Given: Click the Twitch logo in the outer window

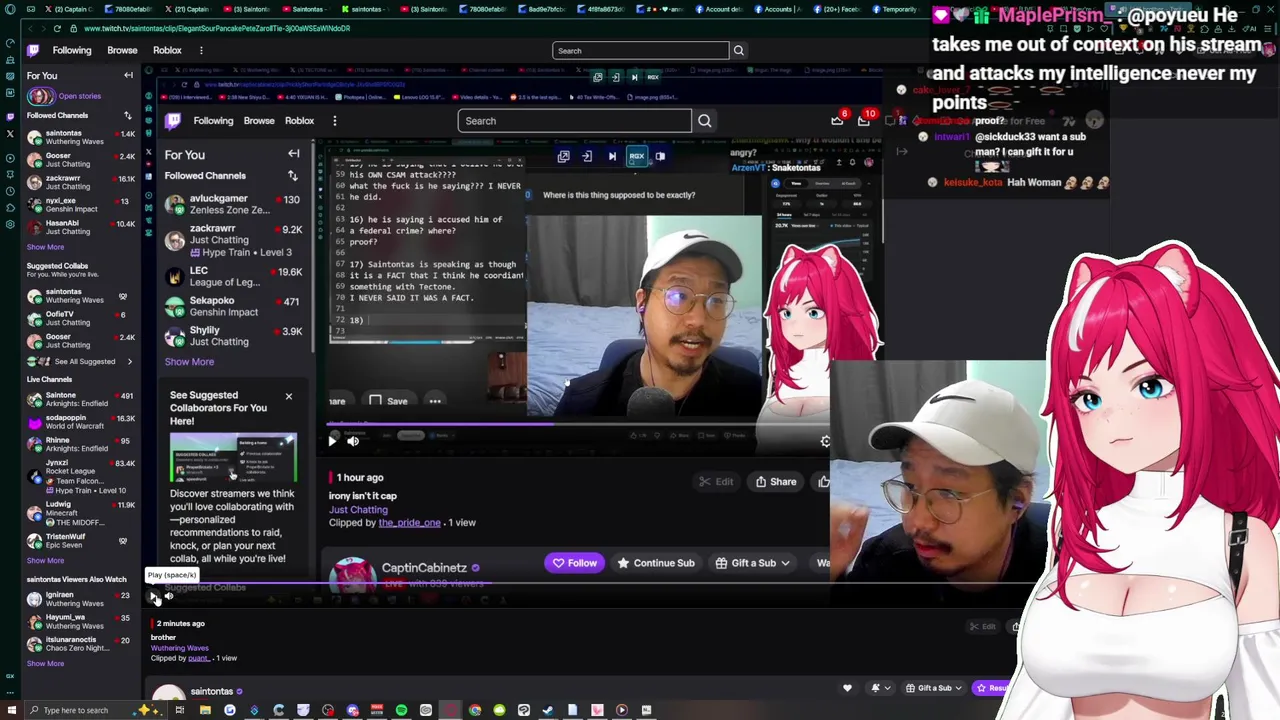Looking at the screenshot, I should [33, 50].
